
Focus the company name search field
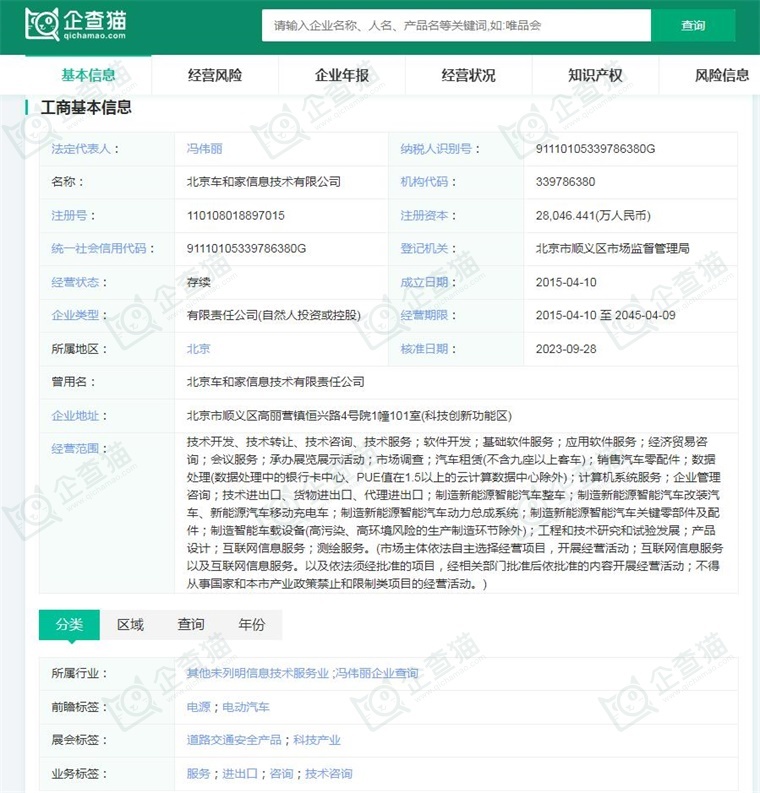point(456,25)
